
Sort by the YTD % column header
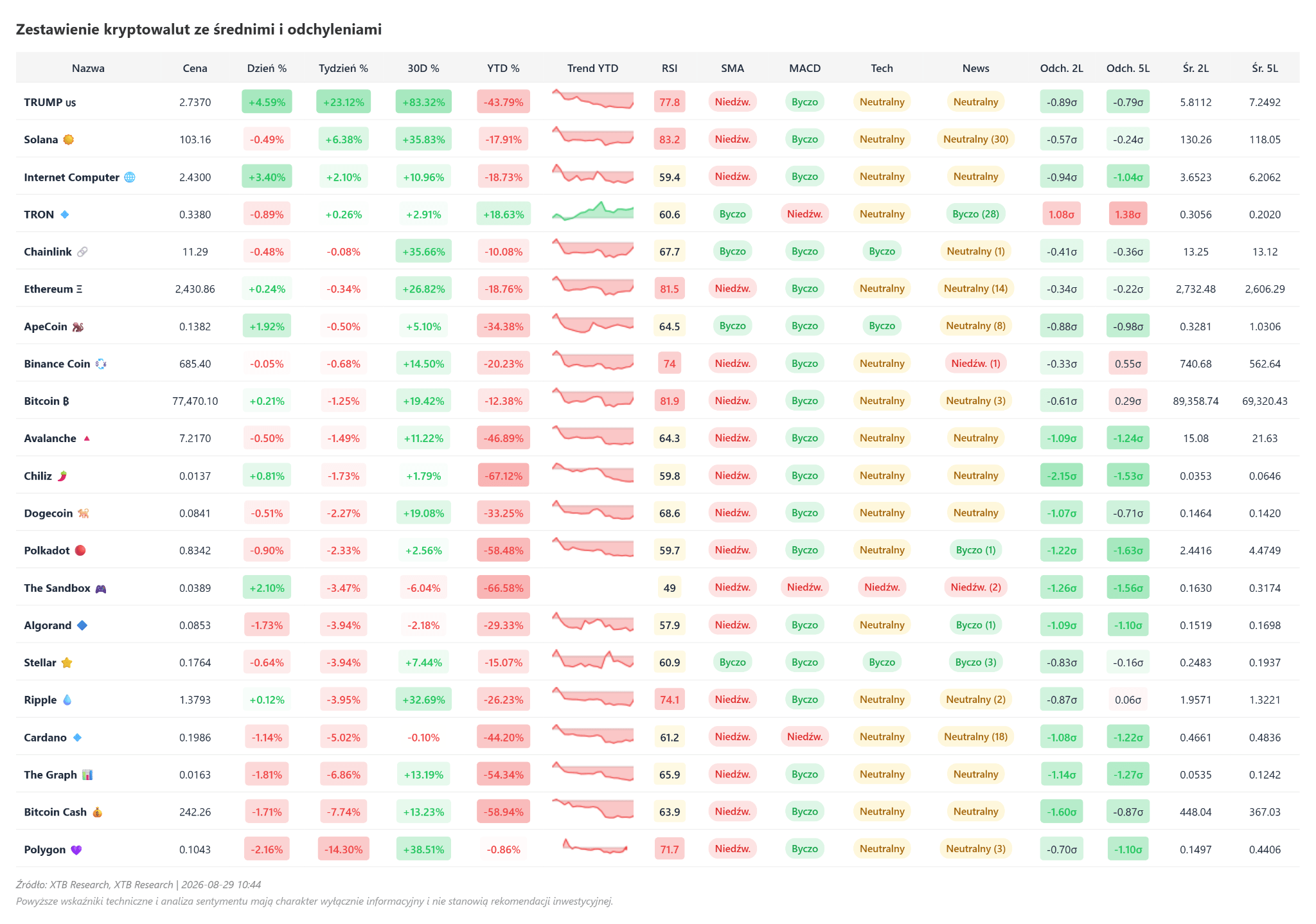[x=503, y=68]
